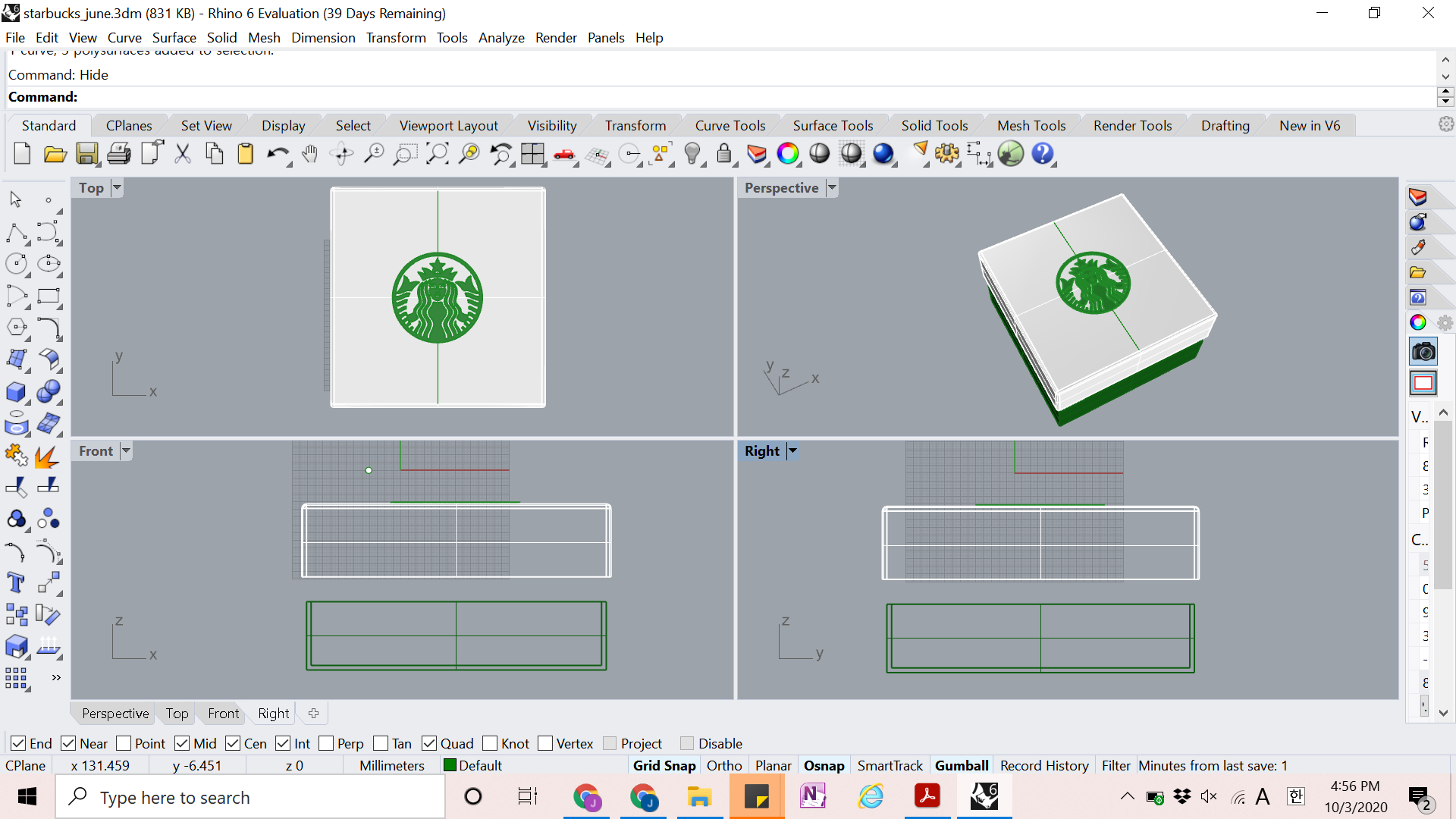
Task: Select the Pan hand tool
Action: 309,154
